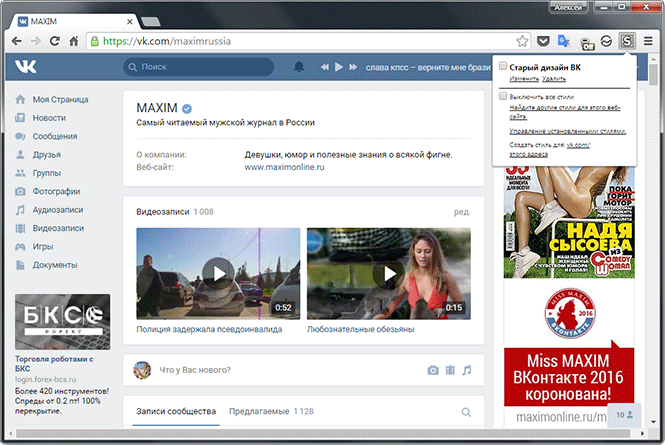Viewport: 665px width, 445px height.
Task: Bookmark page with star icon
Action: tap(522, 41)
